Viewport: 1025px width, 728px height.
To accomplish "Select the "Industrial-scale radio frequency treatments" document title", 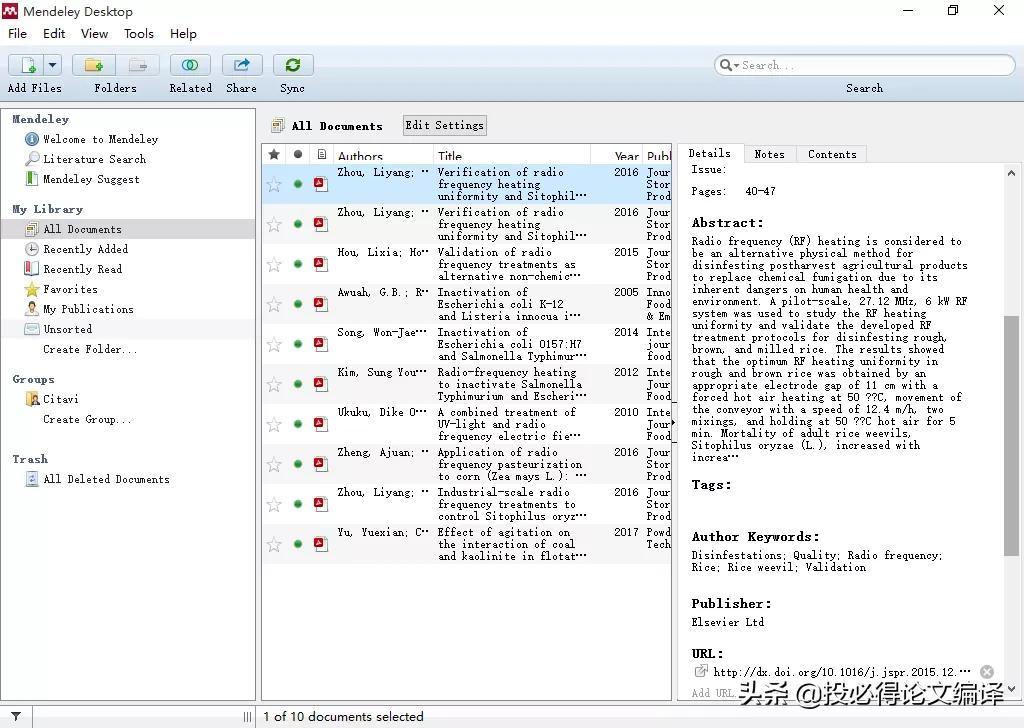I will pos(512,504).
